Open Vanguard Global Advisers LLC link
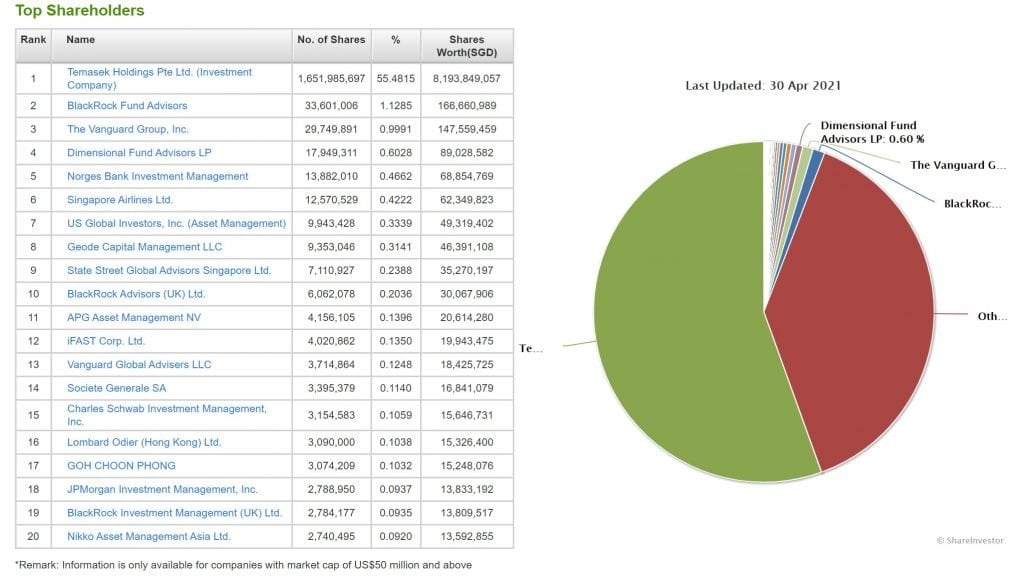Image resolution: width=1024 pixels, height=578 pixels. (139, 364)
